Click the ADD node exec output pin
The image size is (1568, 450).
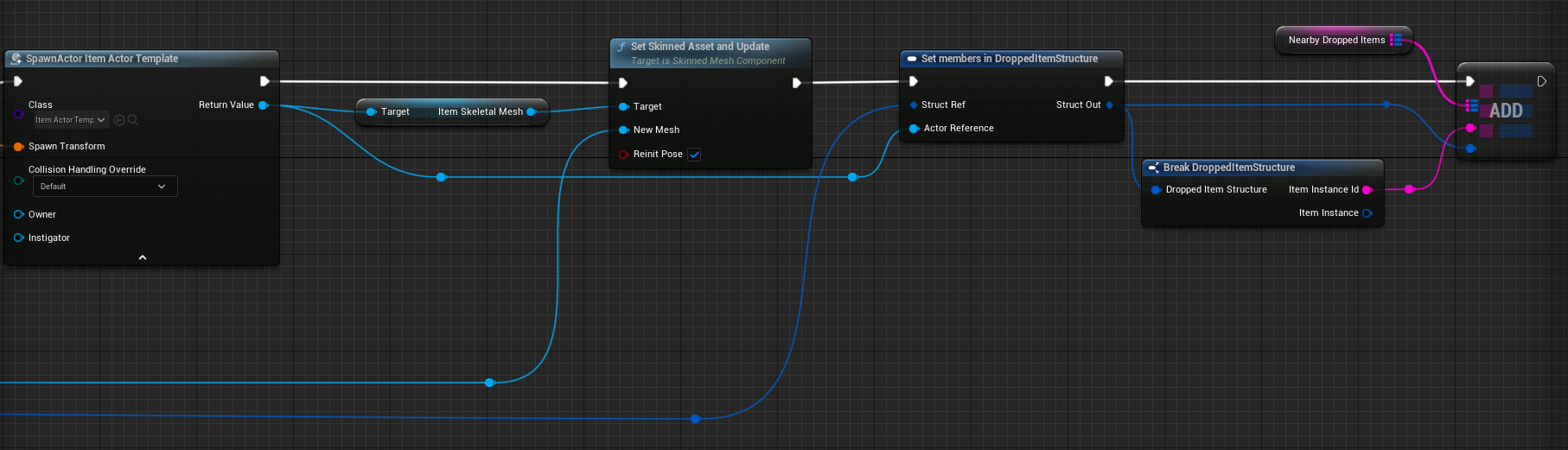coord(1541,81)
